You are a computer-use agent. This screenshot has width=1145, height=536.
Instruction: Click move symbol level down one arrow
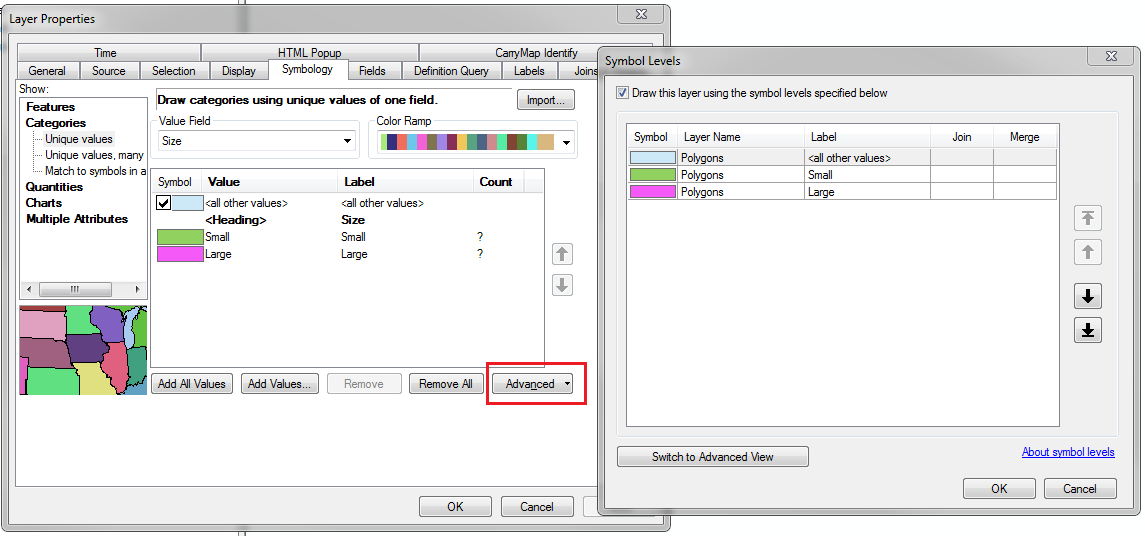1088,296
